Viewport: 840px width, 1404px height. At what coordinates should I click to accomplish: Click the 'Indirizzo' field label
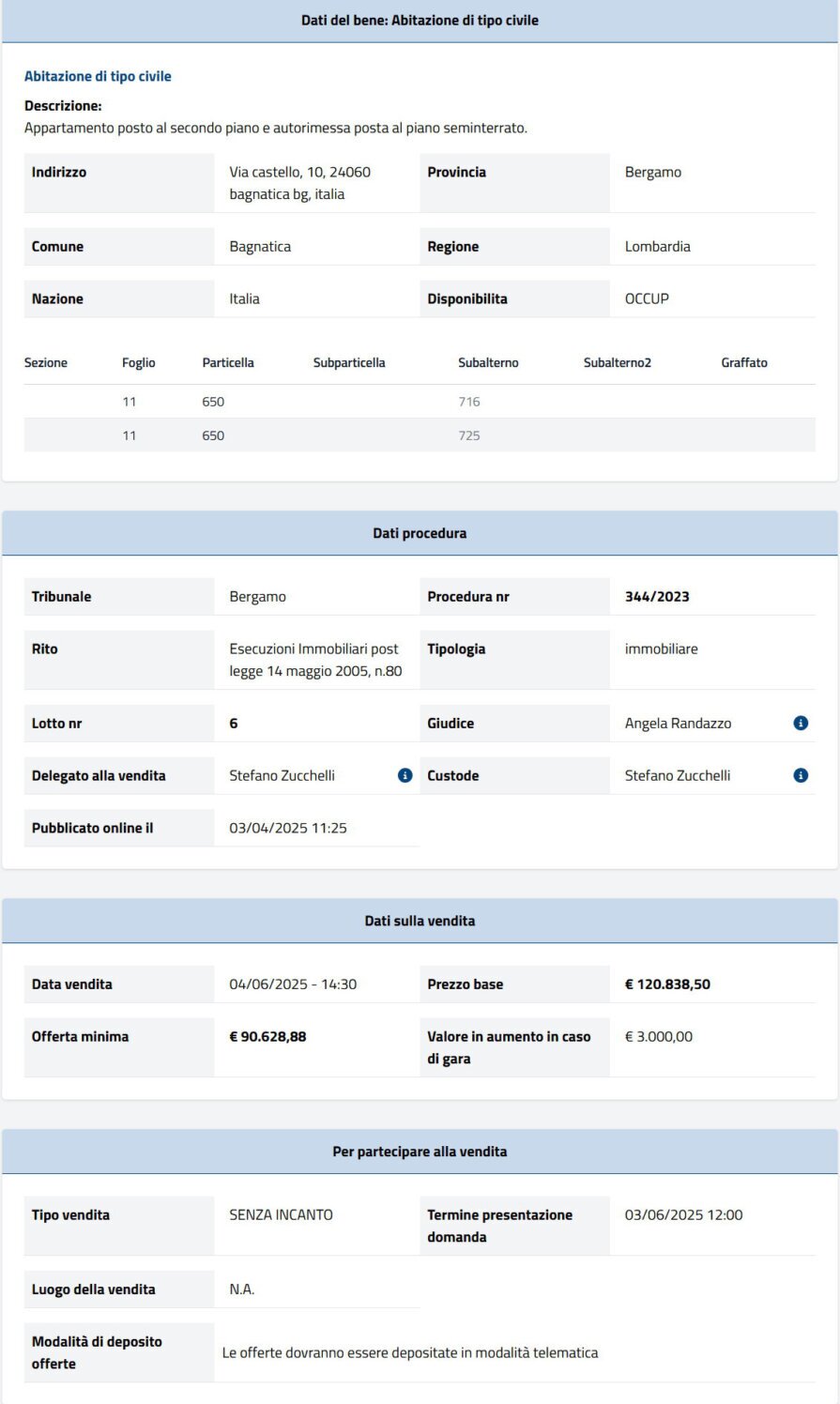[59, 172]
